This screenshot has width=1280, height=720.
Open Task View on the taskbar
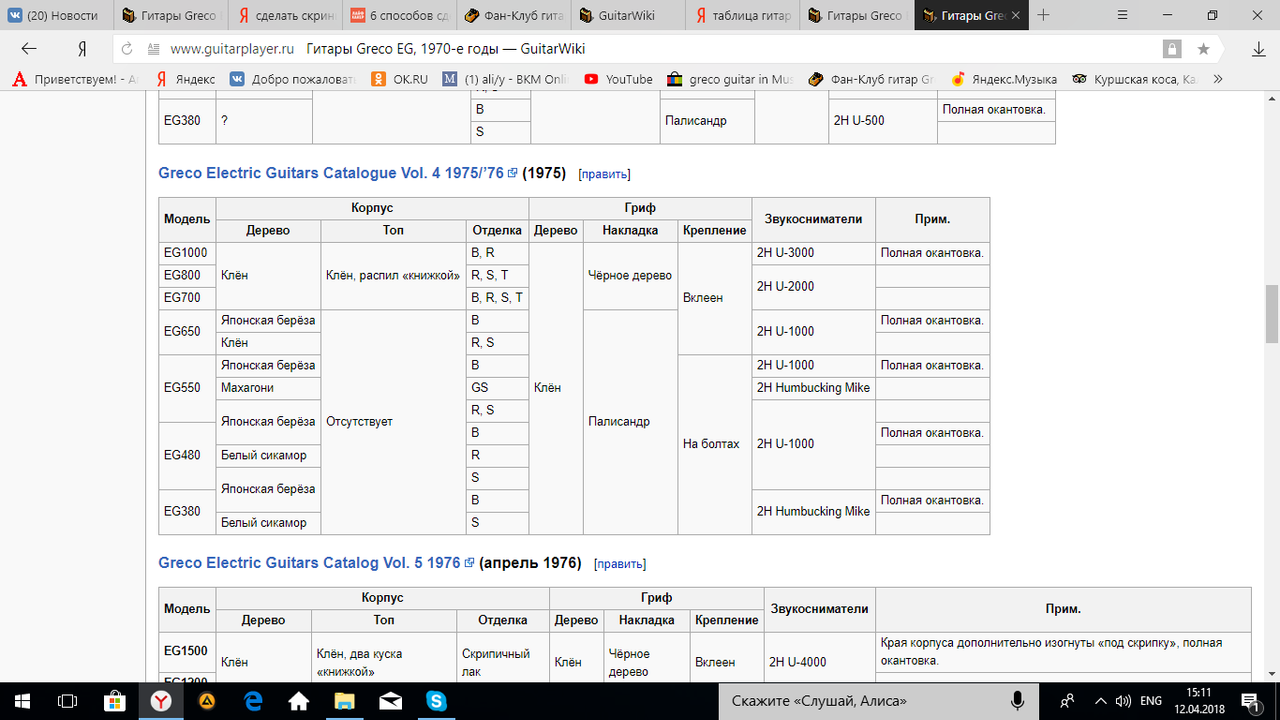(69, 700)
